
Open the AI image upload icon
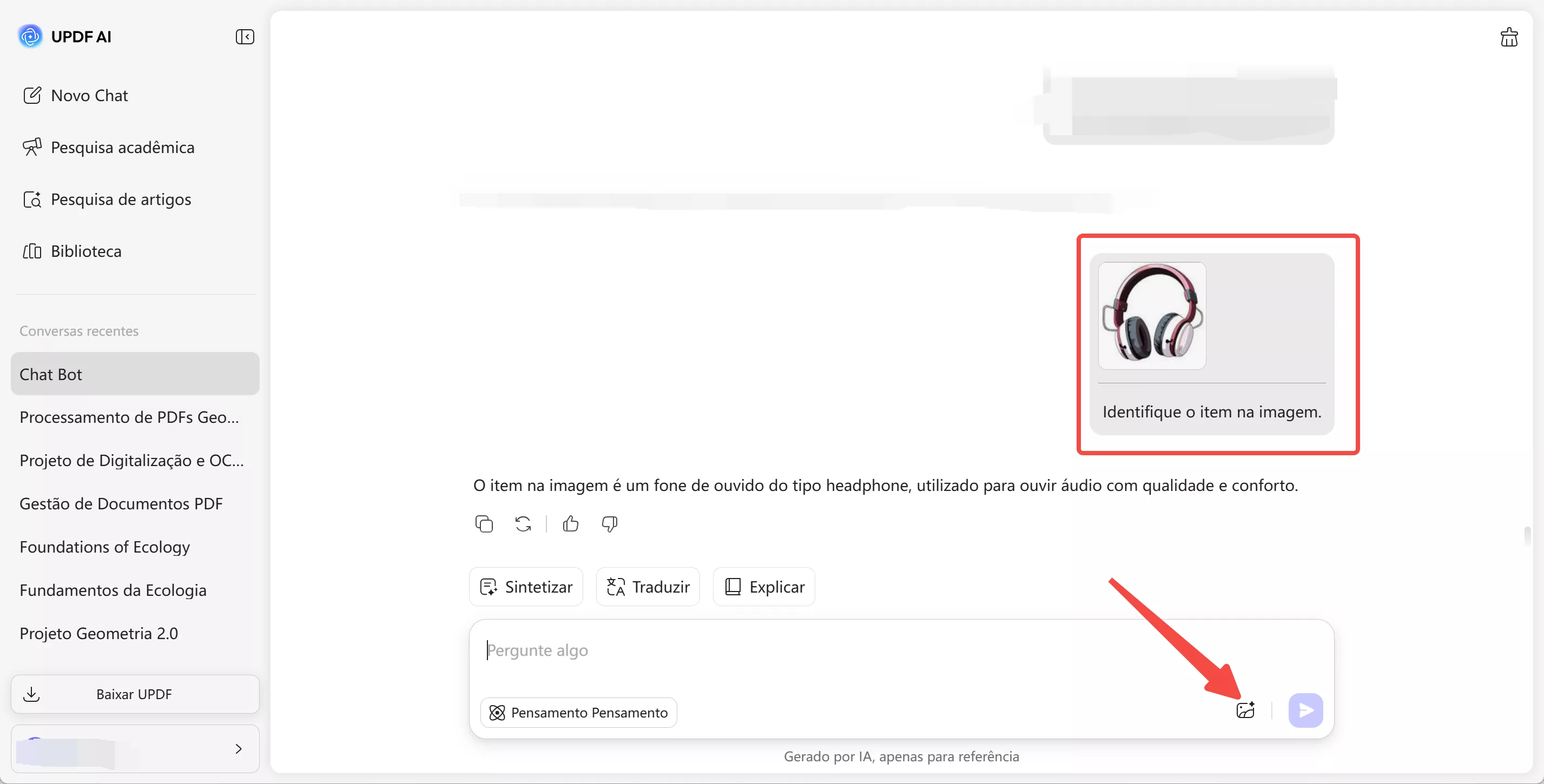1245,710
